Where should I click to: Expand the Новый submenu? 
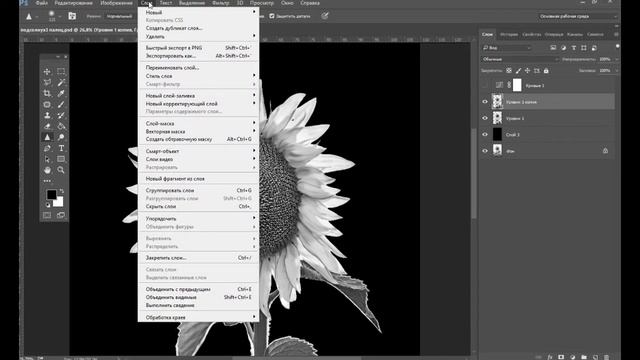click(198, 12)
